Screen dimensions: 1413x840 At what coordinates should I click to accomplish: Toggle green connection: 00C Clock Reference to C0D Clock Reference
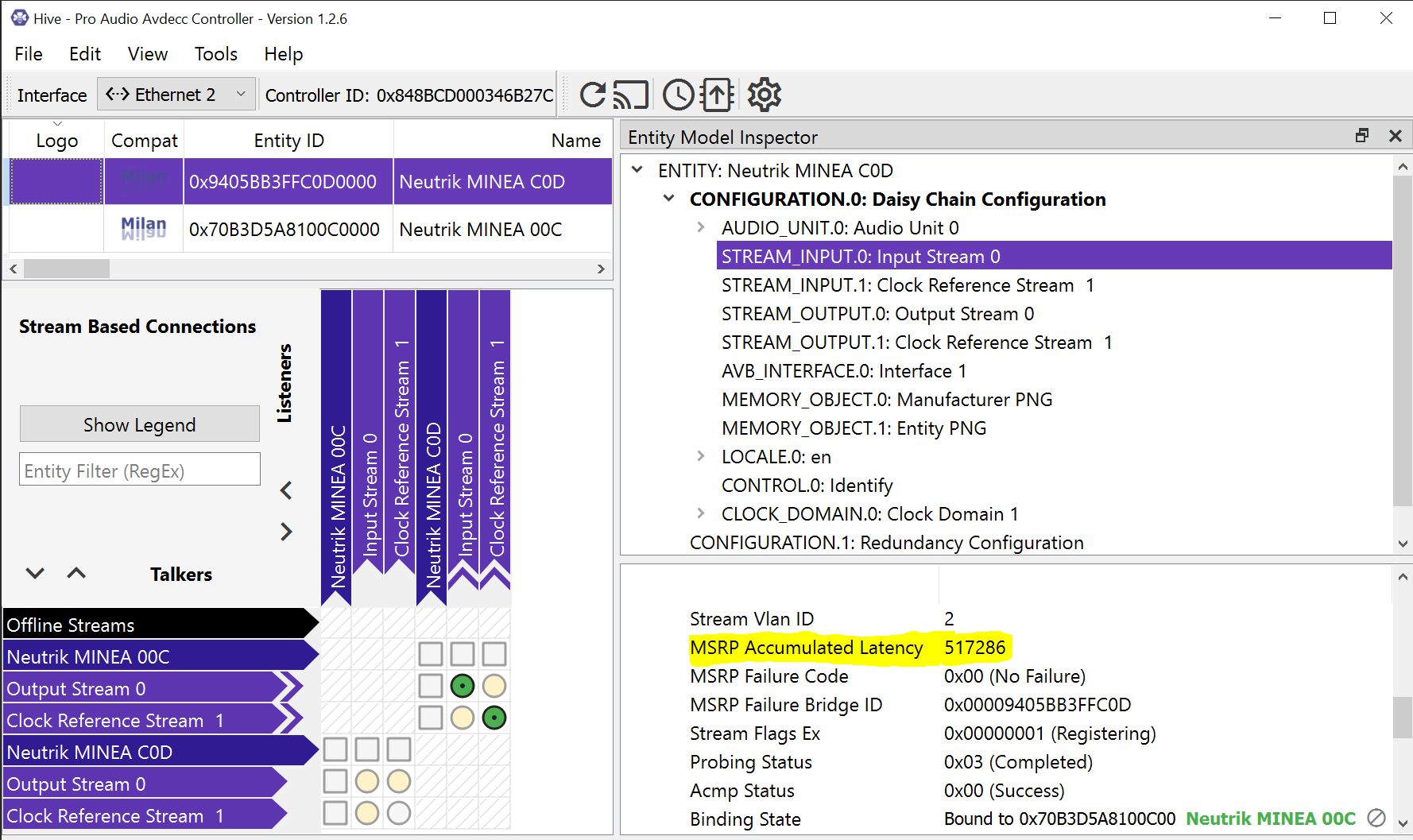494,718
